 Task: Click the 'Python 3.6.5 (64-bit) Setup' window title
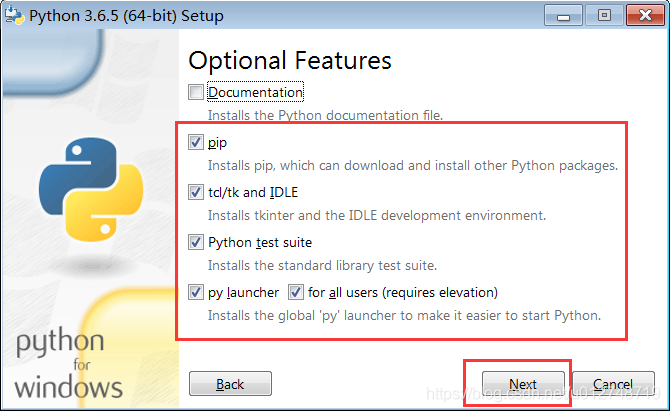126,16
